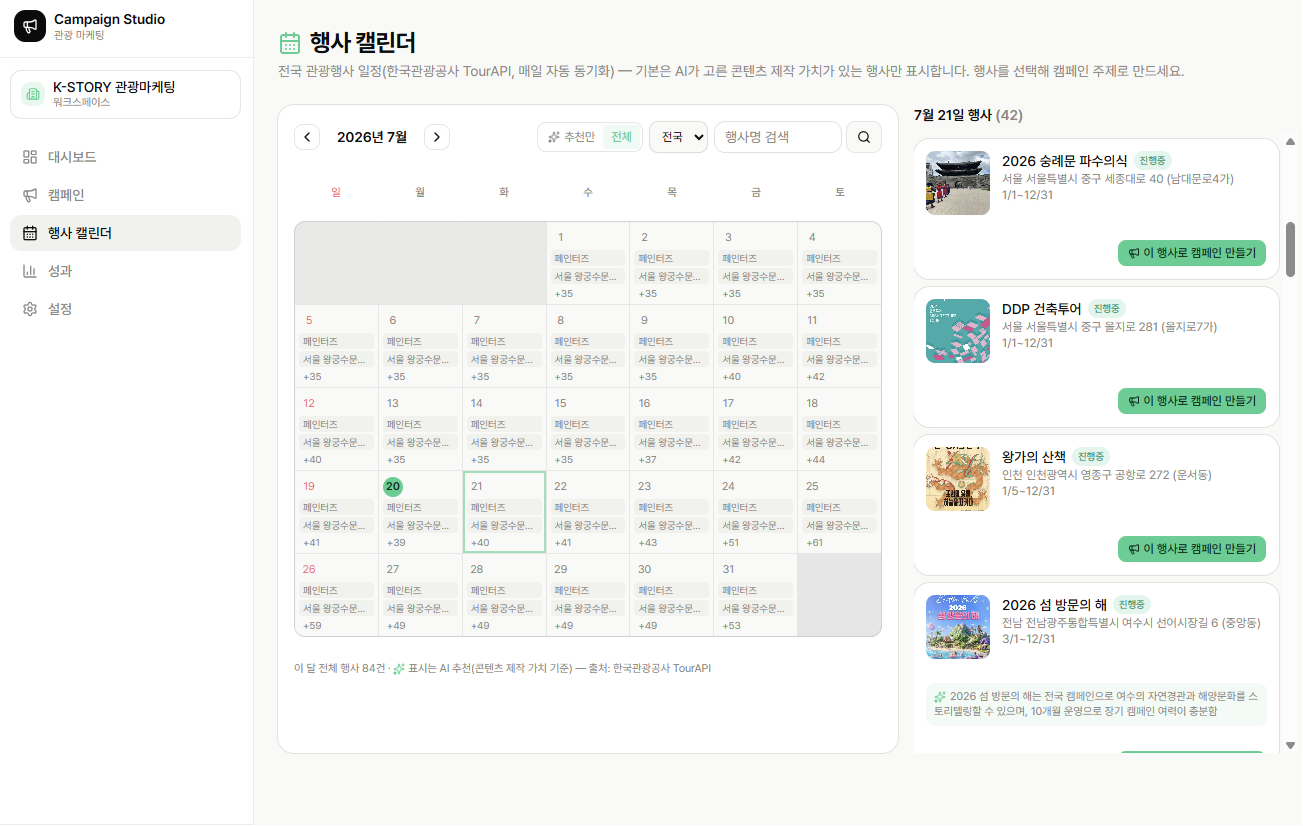Click the 페인터즈 event on July 22
This screenshot has width=1303, height=826.
(588, 507)
